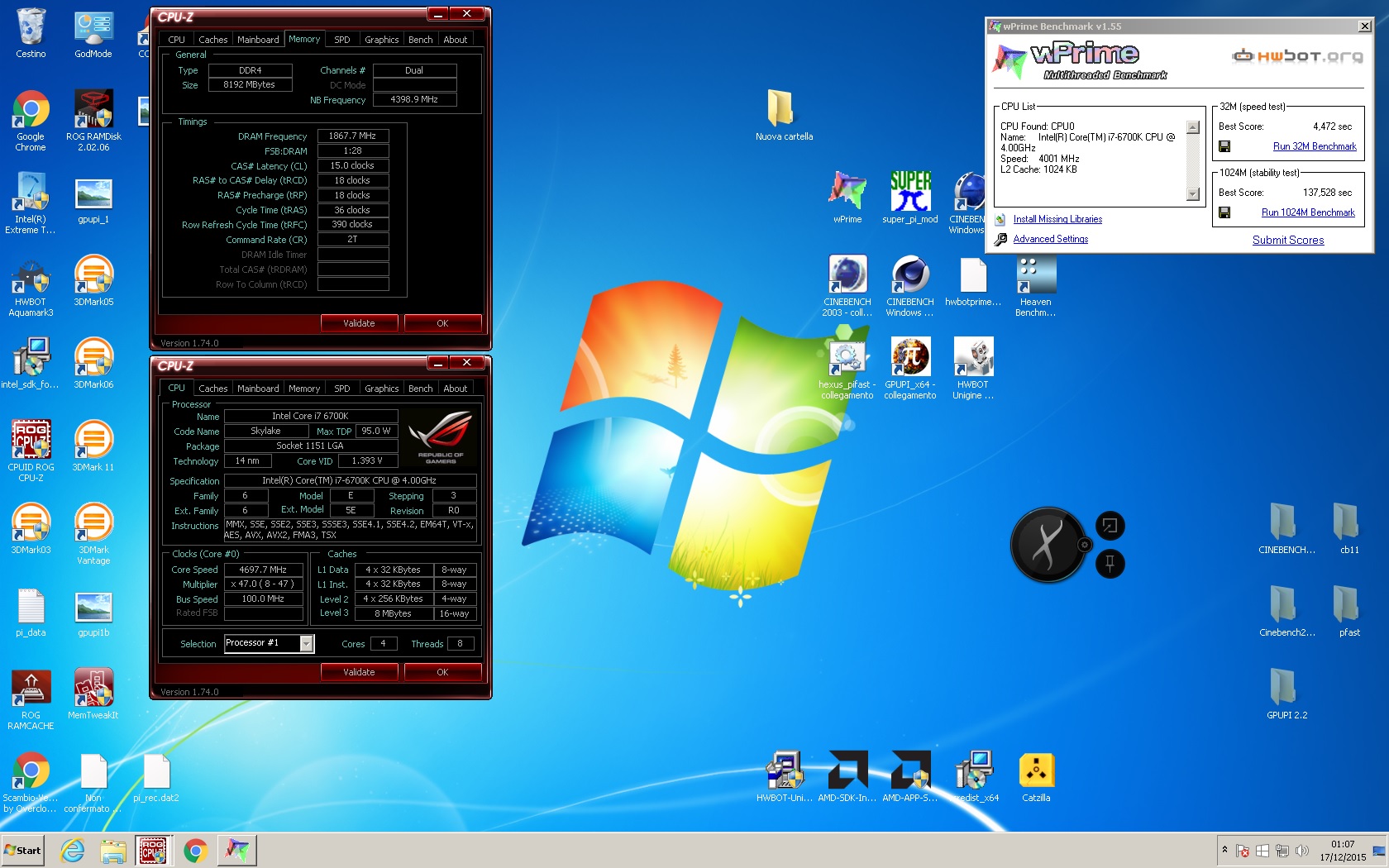Launch Heaven Benchmark shortcut
Viewport: 1389px width, 868px height.
(x=1036, y=285)
